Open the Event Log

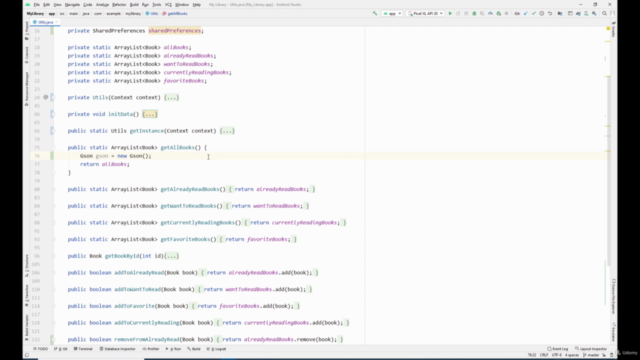click(558, 349)
